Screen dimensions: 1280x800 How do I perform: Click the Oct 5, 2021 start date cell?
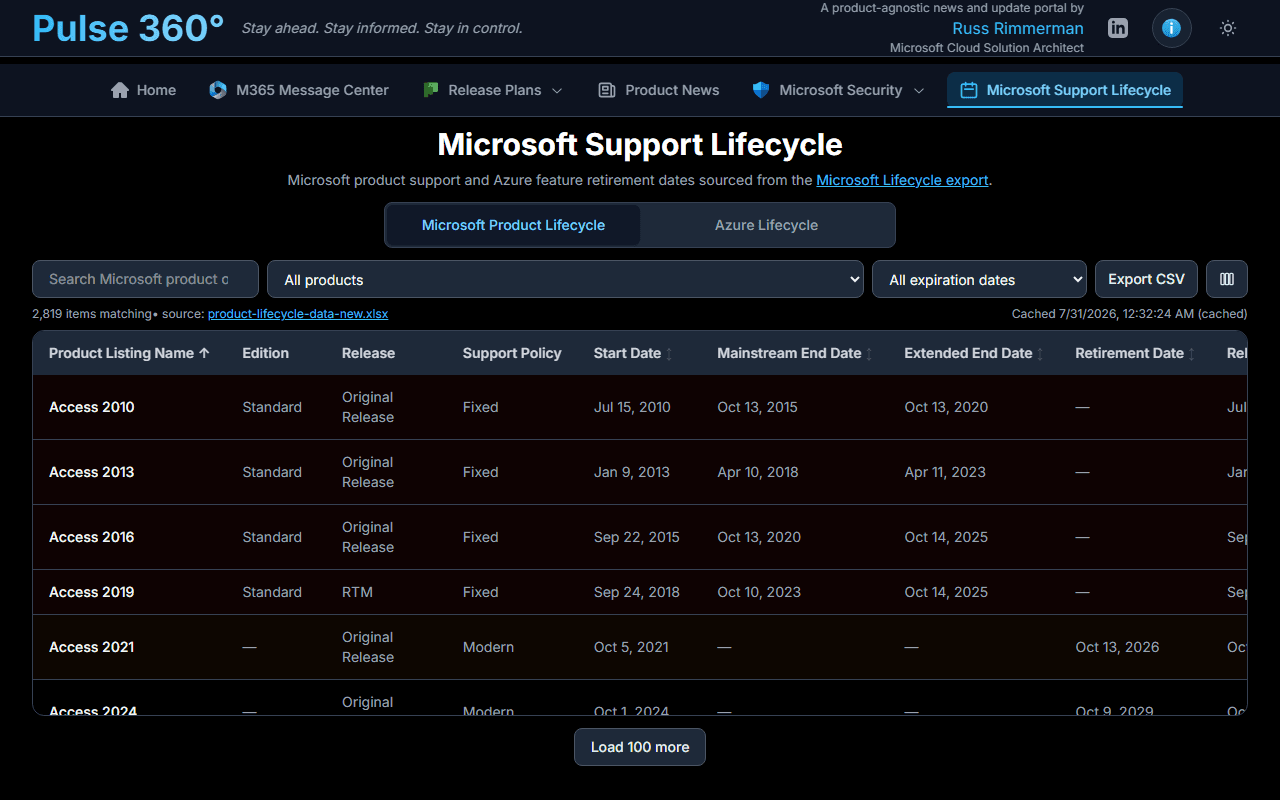pos(631,647)
